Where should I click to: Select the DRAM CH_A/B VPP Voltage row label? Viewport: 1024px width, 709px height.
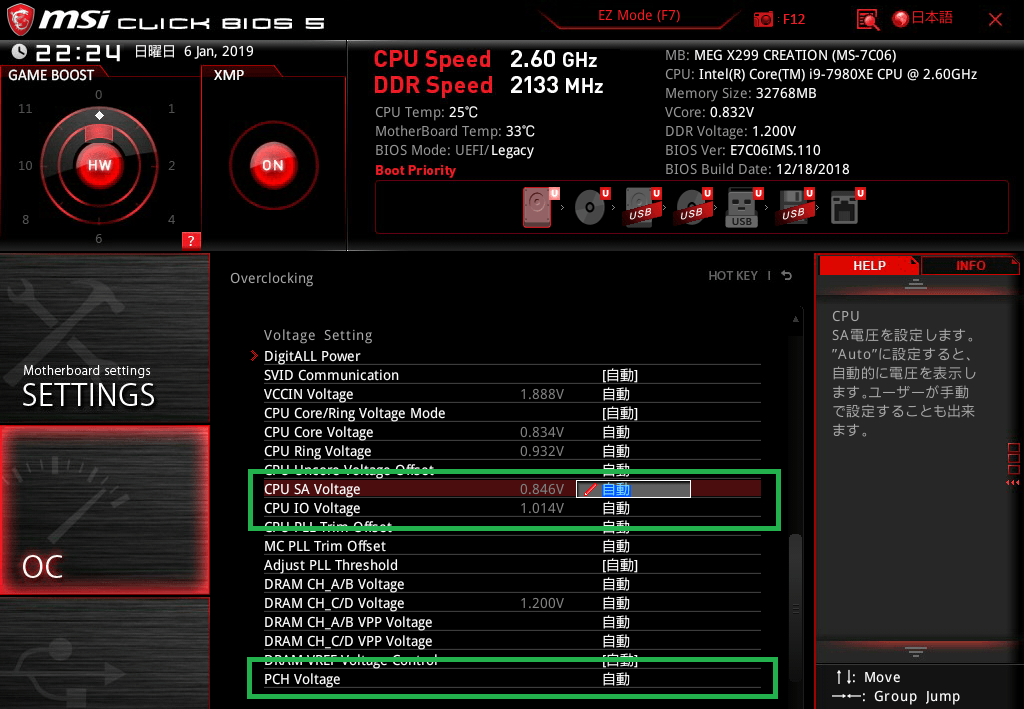(x=348, y=622)
